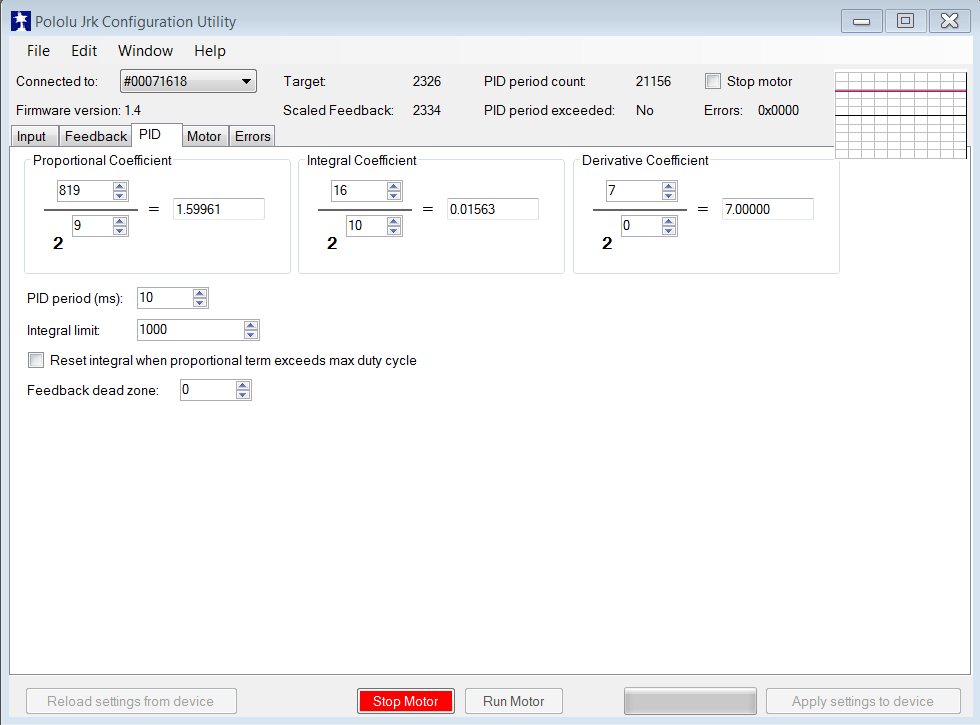This screenshot has height=725, width=980.
Task: Click the Target value 2326
Action: coord(427,81)
